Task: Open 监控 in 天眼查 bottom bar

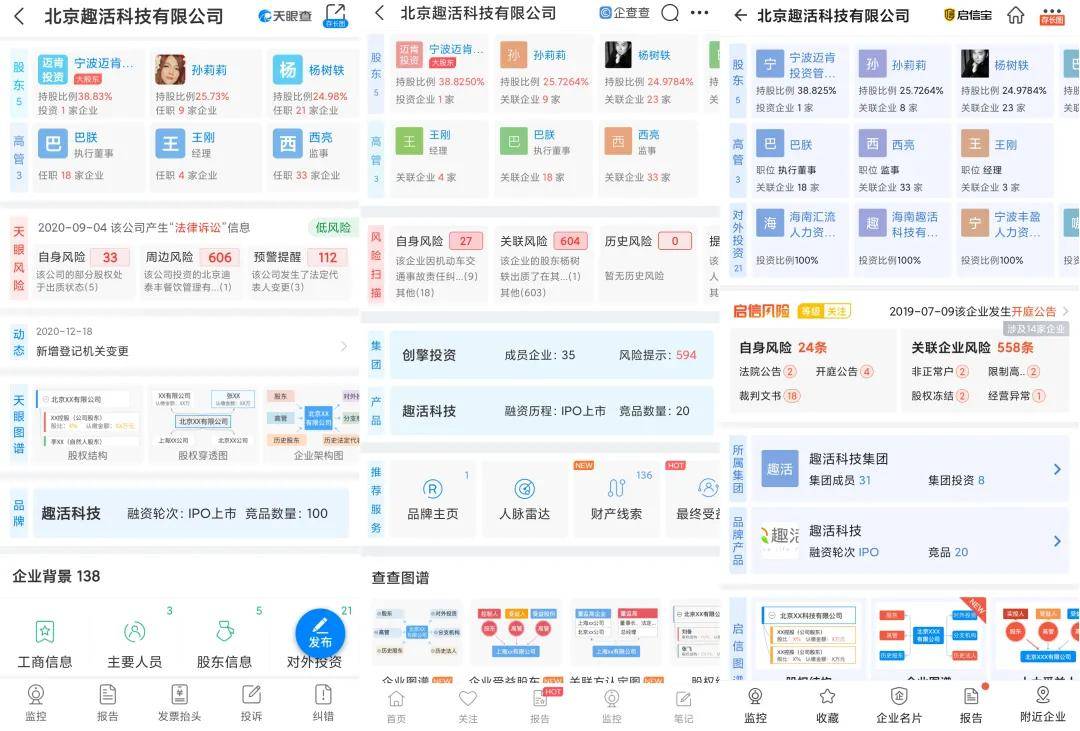Action: point(36,703)
